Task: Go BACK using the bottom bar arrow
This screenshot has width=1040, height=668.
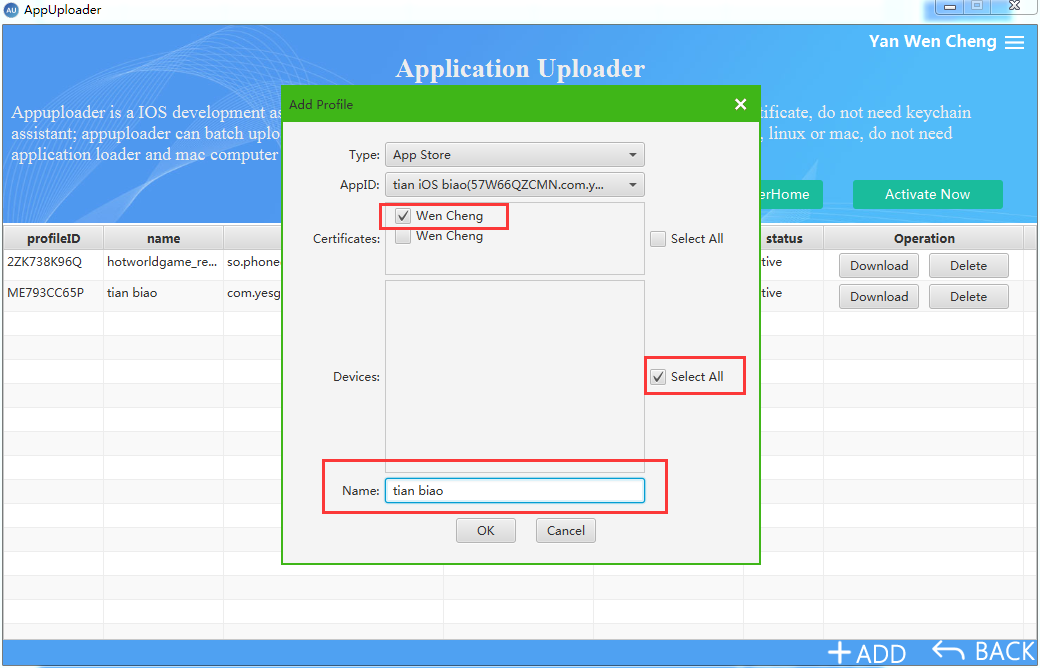Action: (x=984, y=651)
